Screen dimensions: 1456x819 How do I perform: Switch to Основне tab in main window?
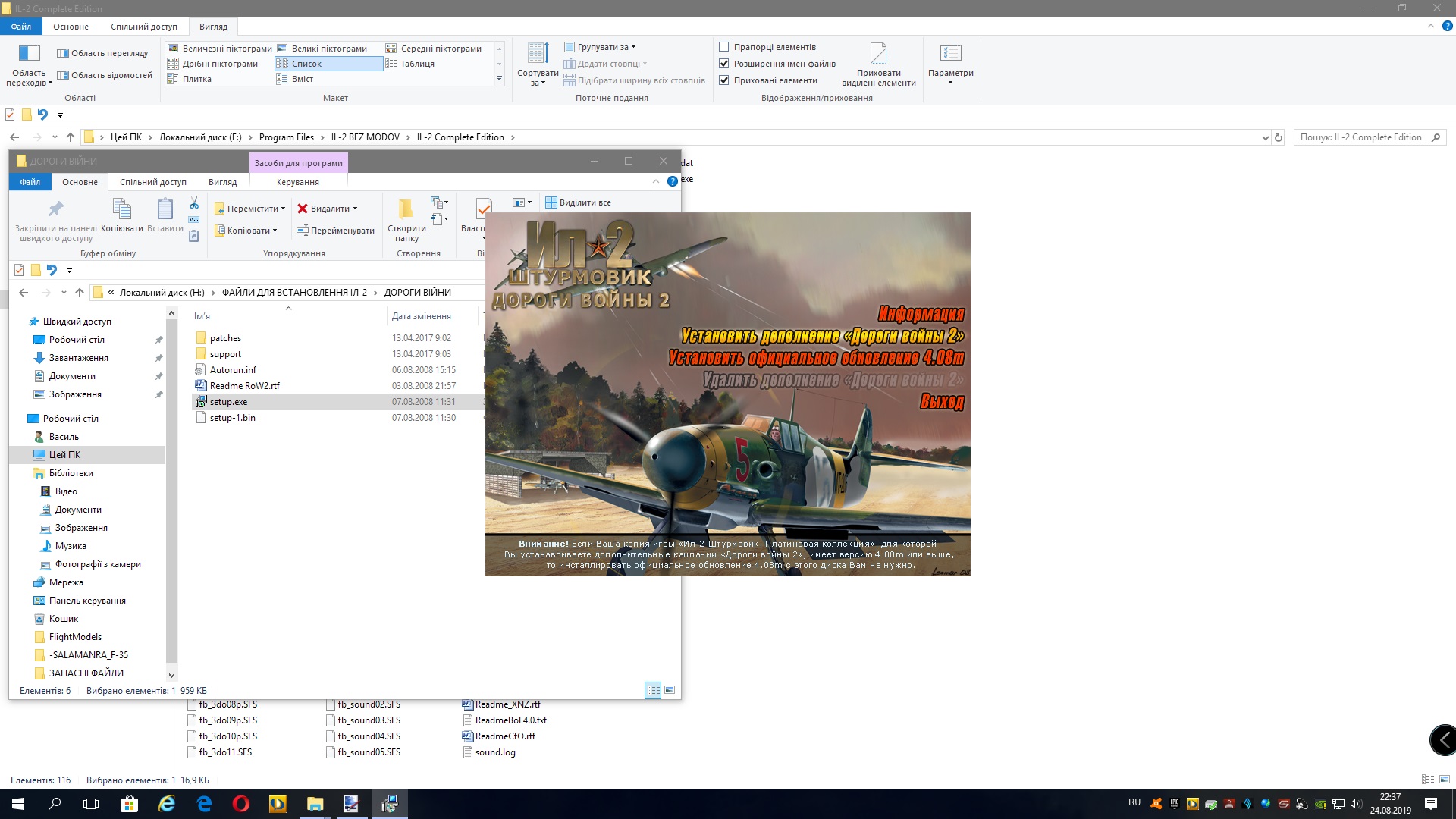(71, 27)
